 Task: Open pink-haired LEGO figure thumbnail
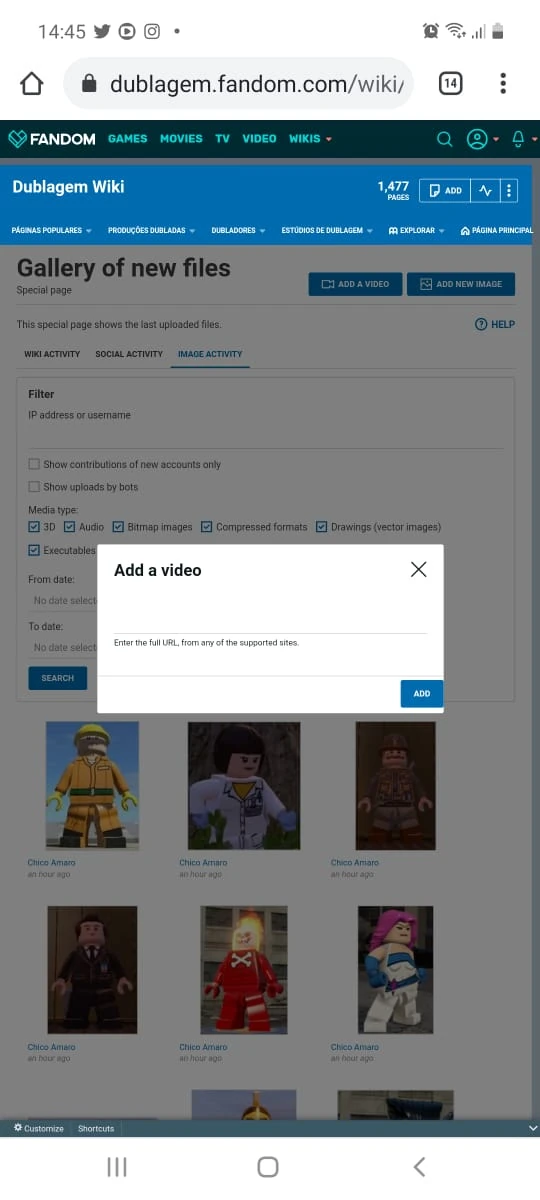tap(395, 970)
